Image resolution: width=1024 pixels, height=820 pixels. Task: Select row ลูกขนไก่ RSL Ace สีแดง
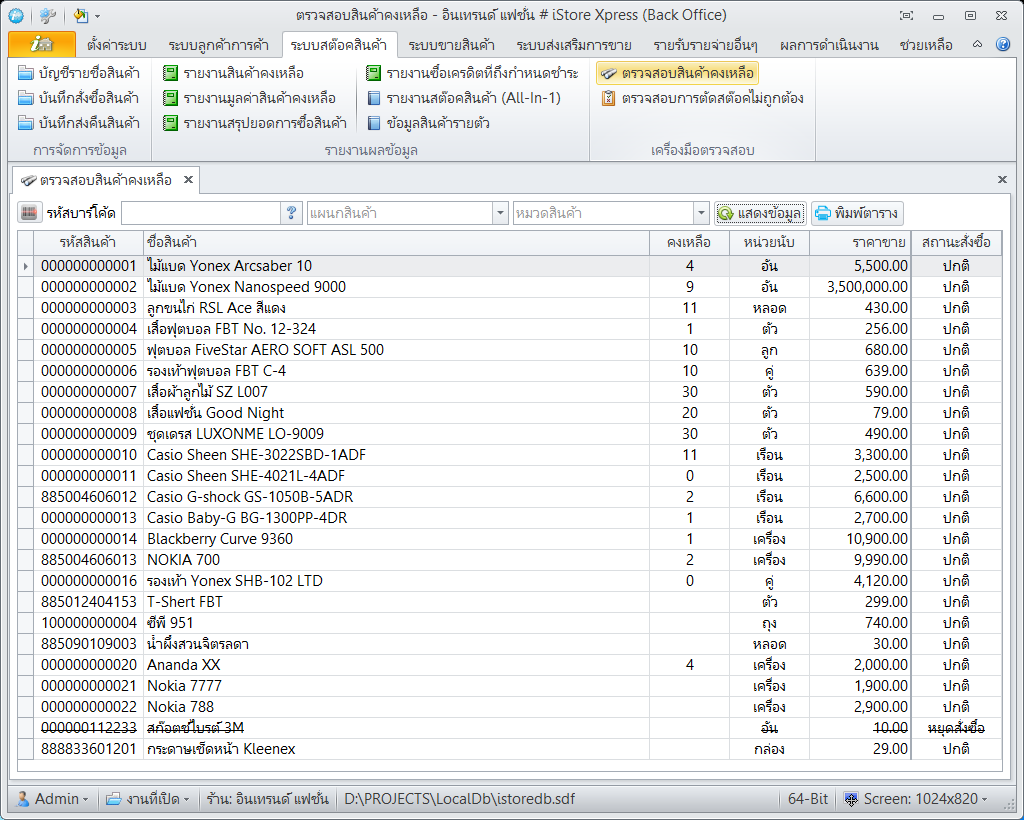[x=509, y=308]
